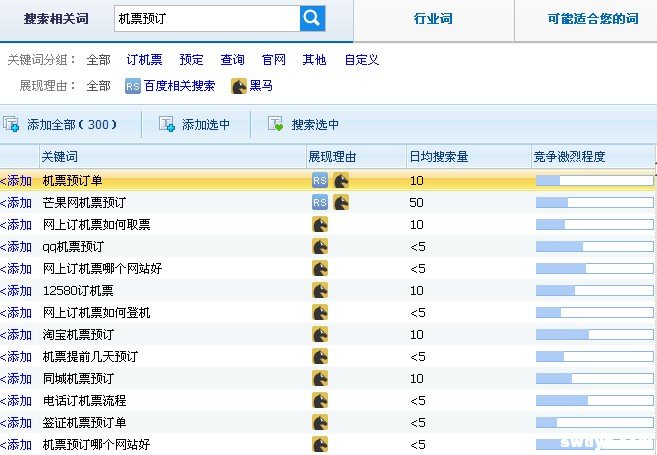Filter by 黑马 reason
Viewport: 657px width, 455px height.
pyautogui.click(x=261, y=86)
